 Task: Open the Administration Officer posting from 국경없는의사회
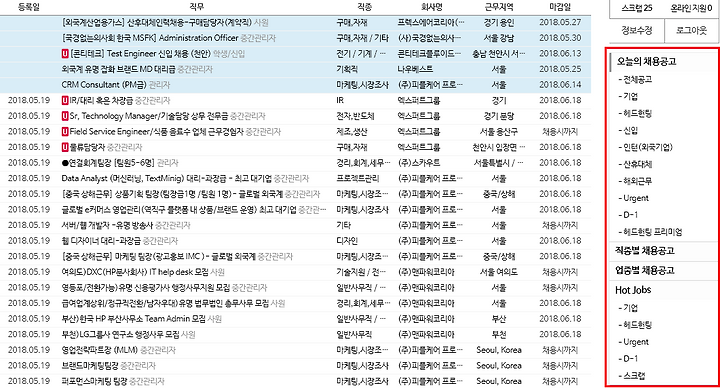[x=150, y=38]
